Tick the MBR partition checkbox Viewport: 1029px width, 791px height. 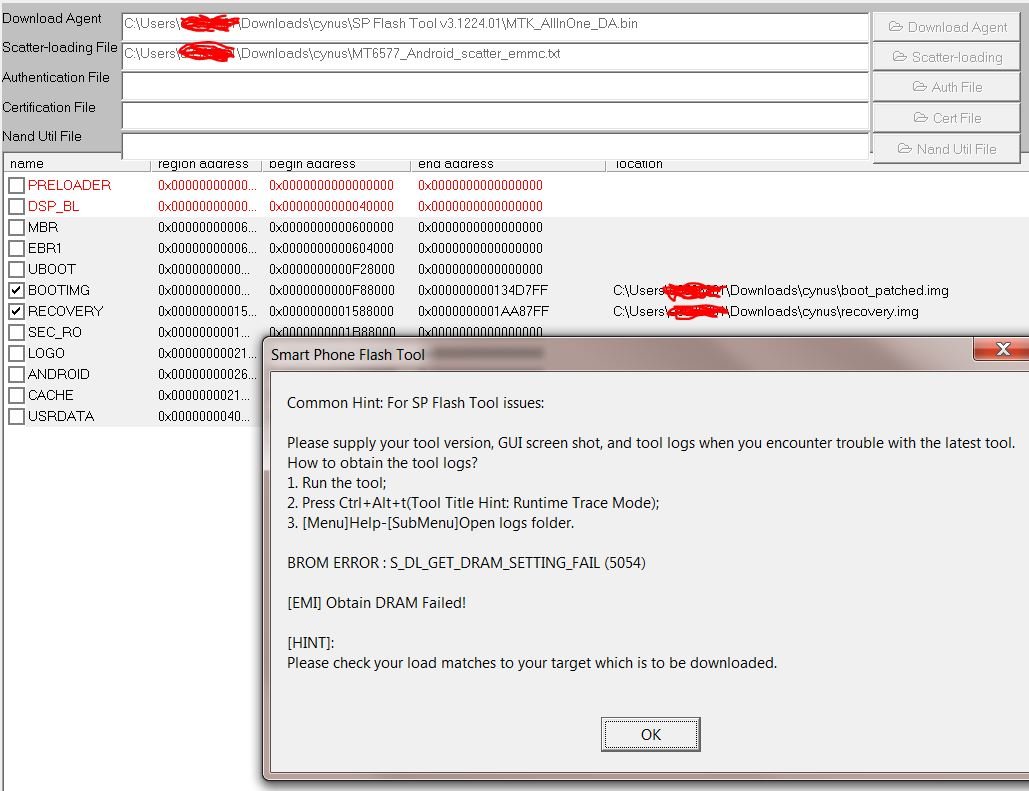point(16,228)
